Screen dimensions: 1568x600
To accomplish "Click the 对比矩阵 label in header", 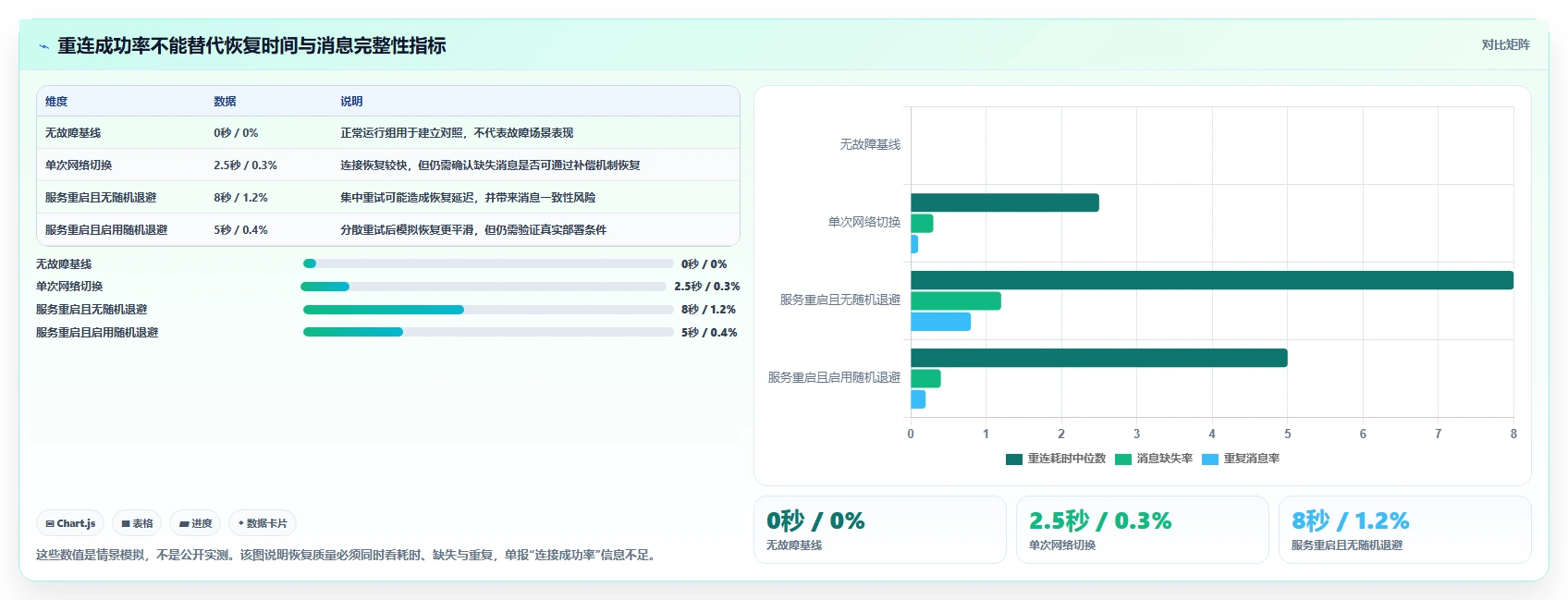I will pyautogui.click(x=1505, y=44).
